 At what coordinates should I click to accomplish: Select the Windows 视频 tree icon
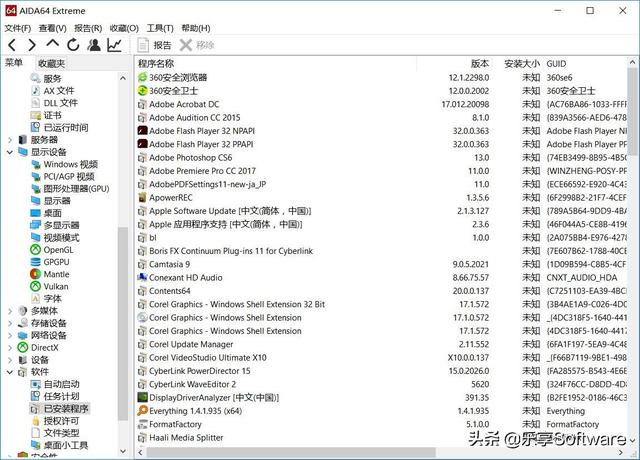36,164
